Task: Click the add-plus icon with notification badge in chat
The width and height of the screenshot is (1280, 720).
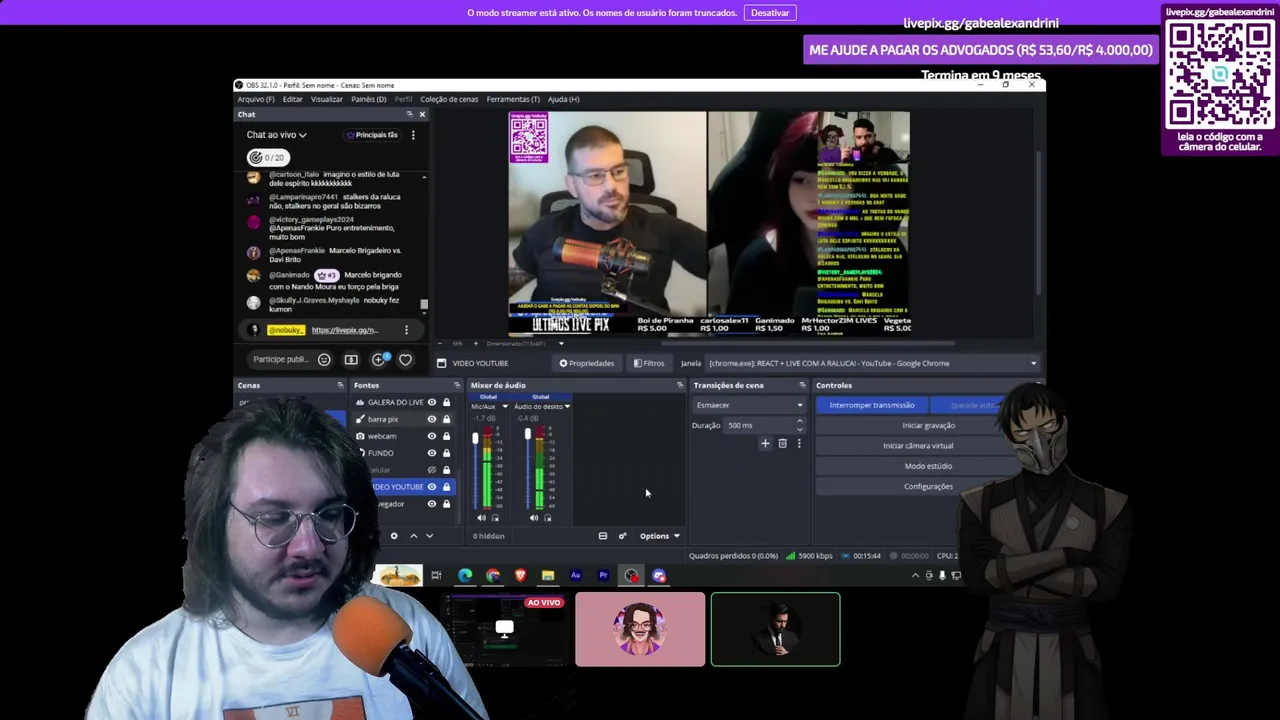Action: pos(380,359)
